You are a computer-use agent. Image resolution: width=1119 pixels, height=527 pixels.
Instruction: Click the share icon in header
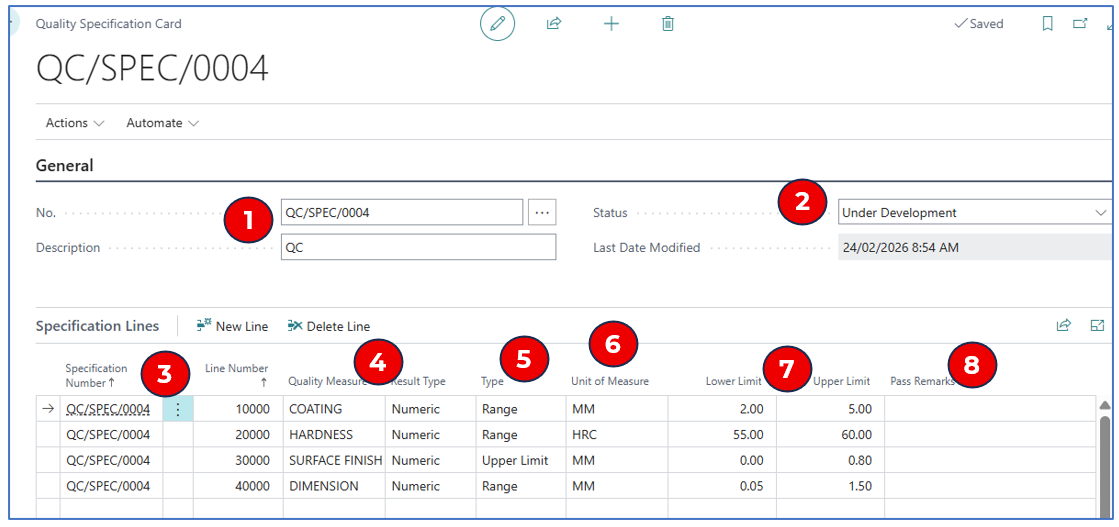pos(554,23)
